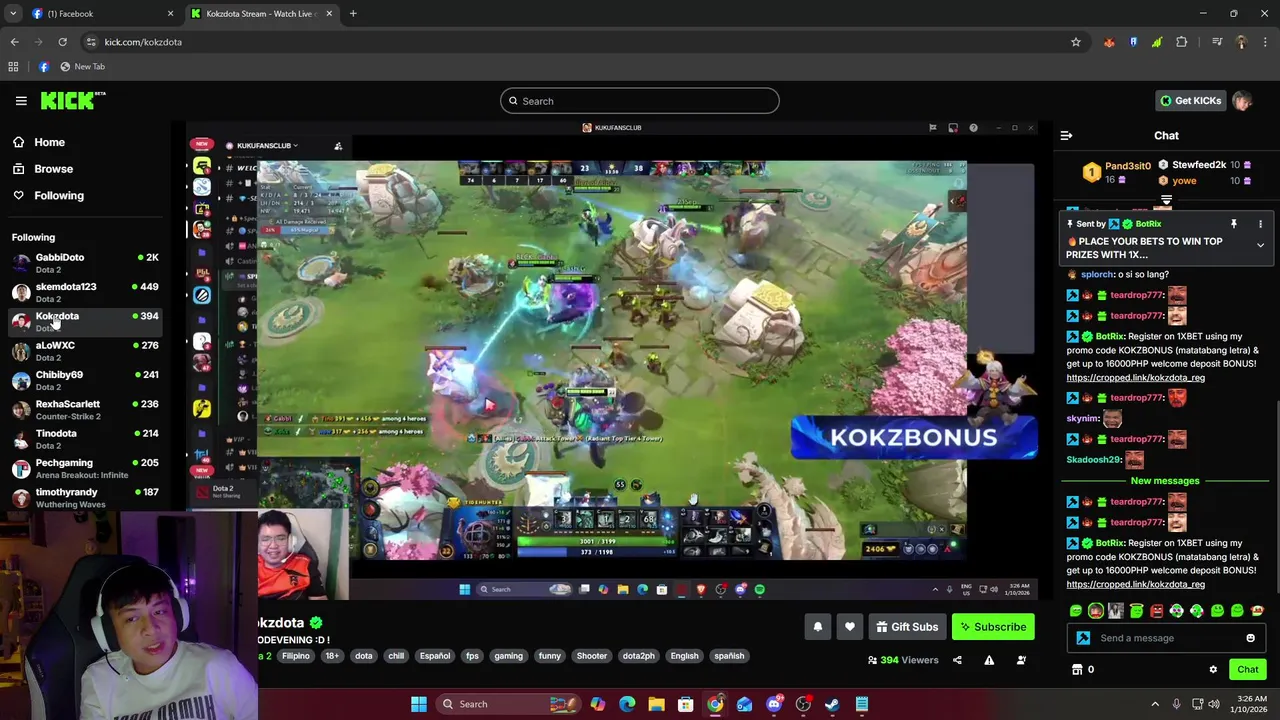Viewport: 1280px width, 720px height.
Task: Open the emote picker in chat
Action: 1250,638
